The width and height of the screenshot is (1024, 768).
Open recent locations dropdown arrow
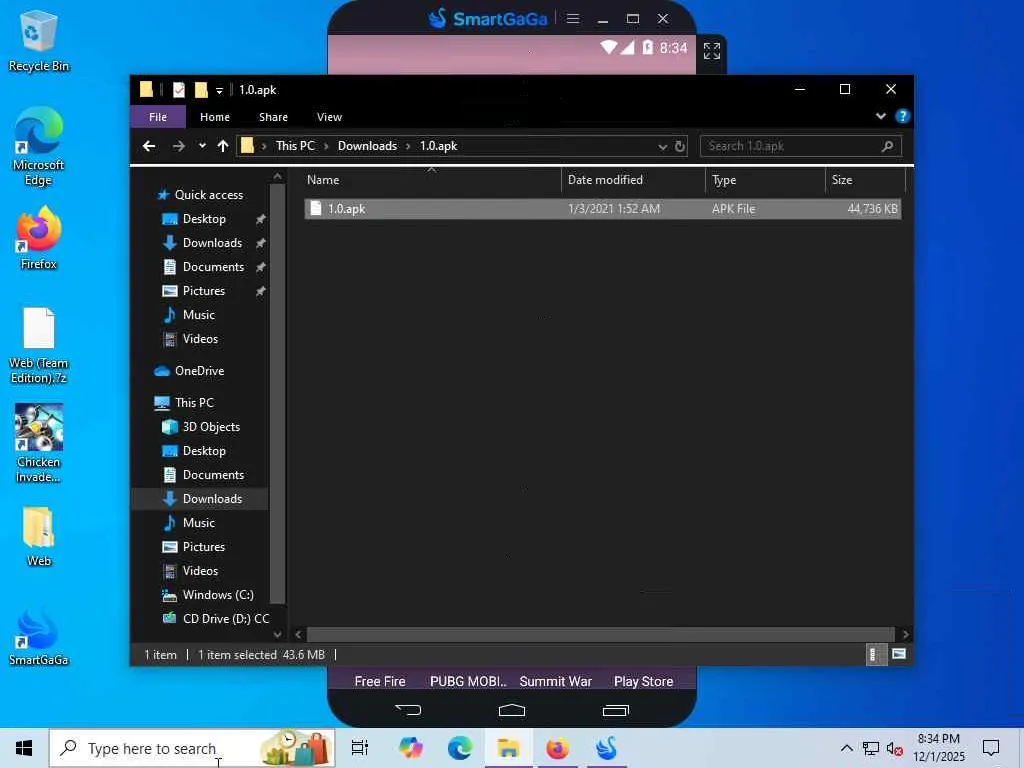pos(202,146)
